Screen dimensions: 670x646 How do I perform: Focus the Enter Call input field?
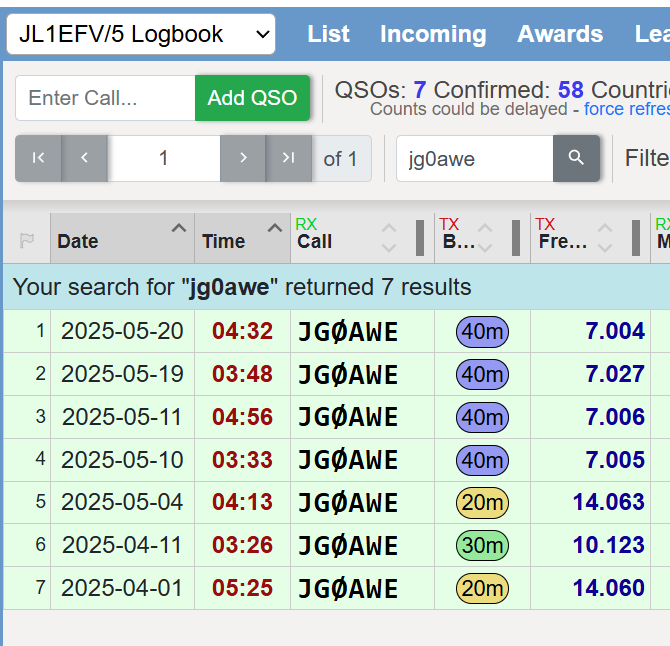click(x=105, y=98)
